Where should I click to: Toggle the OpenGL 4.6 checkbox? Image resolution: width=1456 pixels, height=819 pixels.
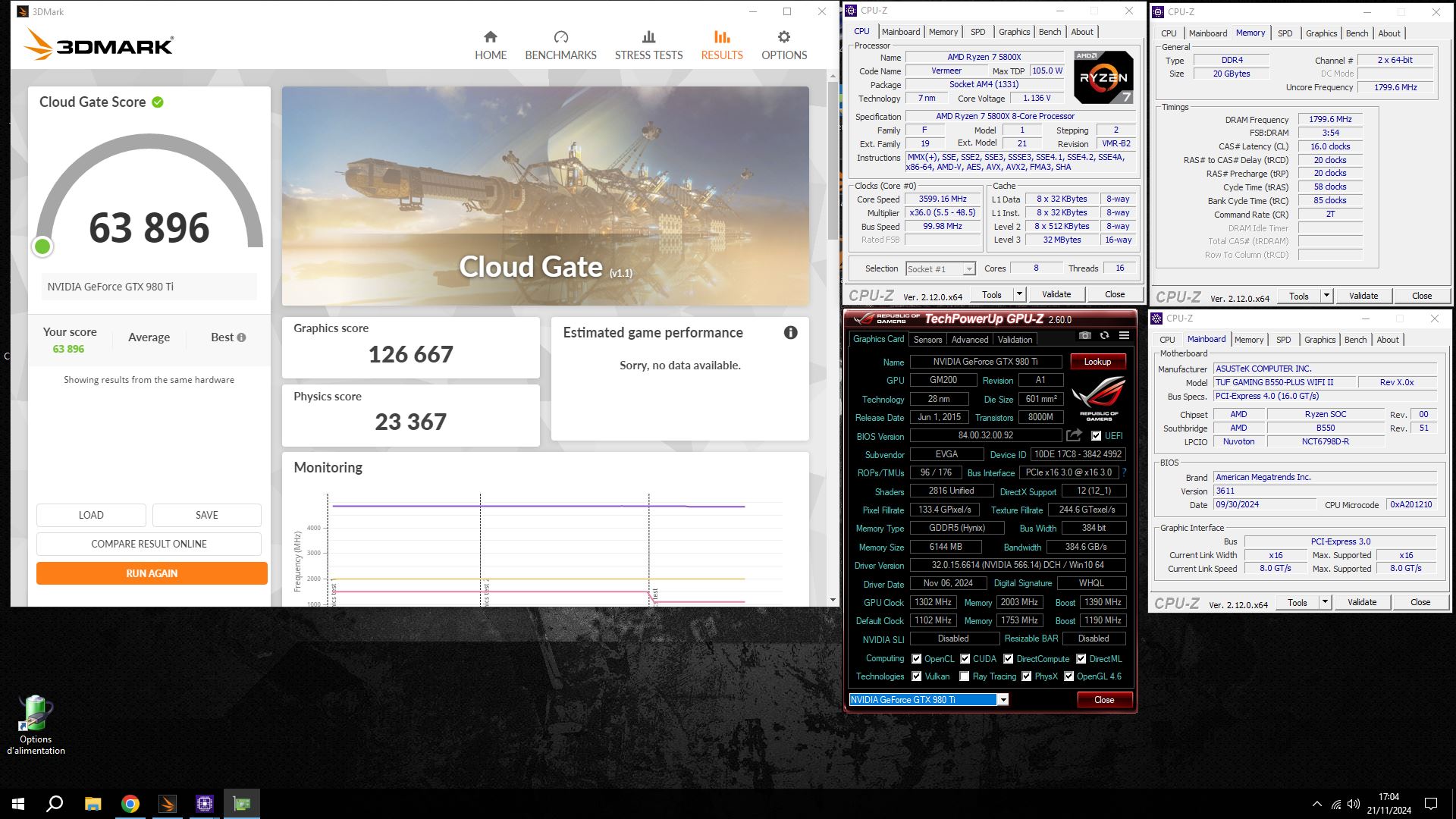[1068, 676]
